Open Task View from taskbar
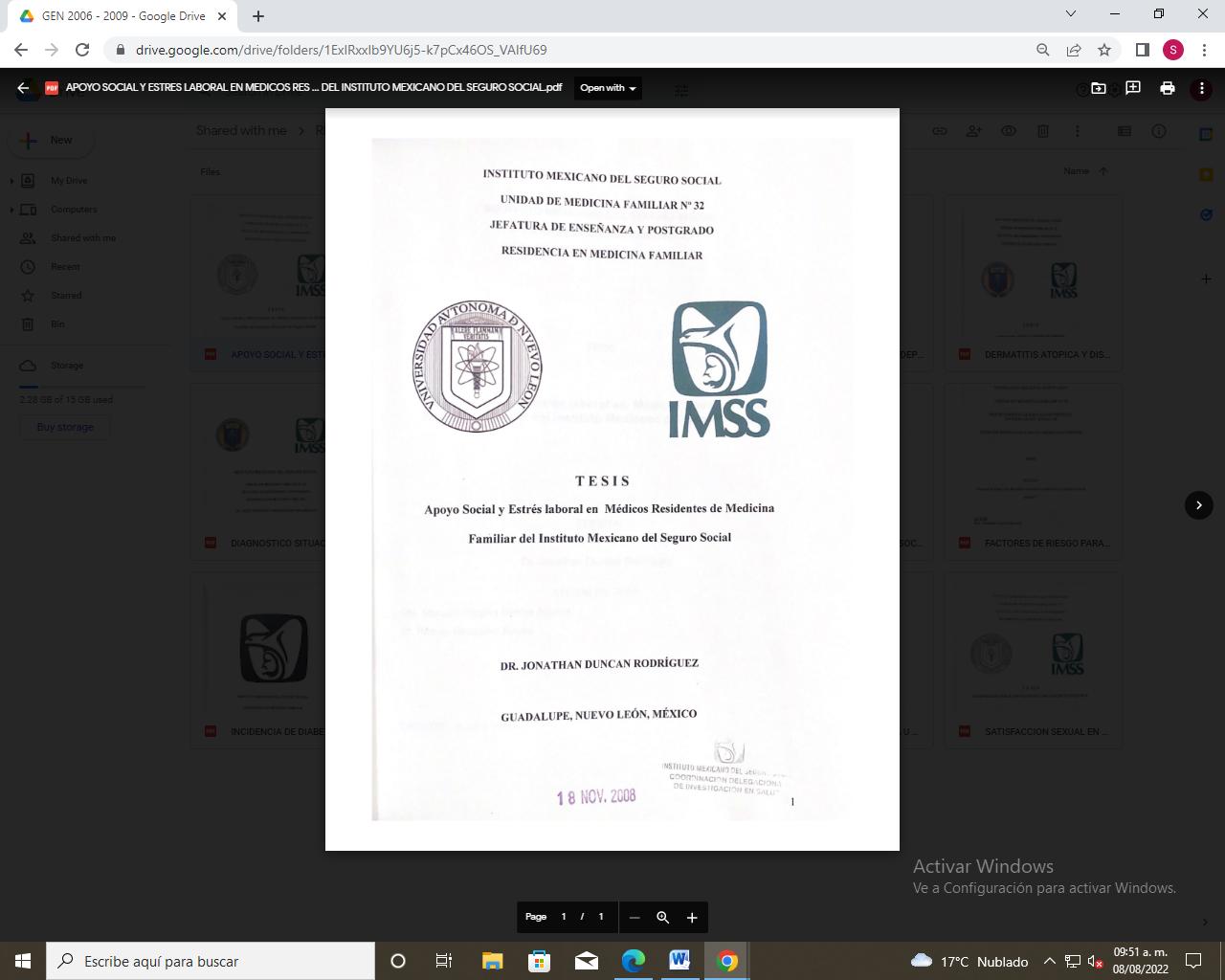 (444, 961)
